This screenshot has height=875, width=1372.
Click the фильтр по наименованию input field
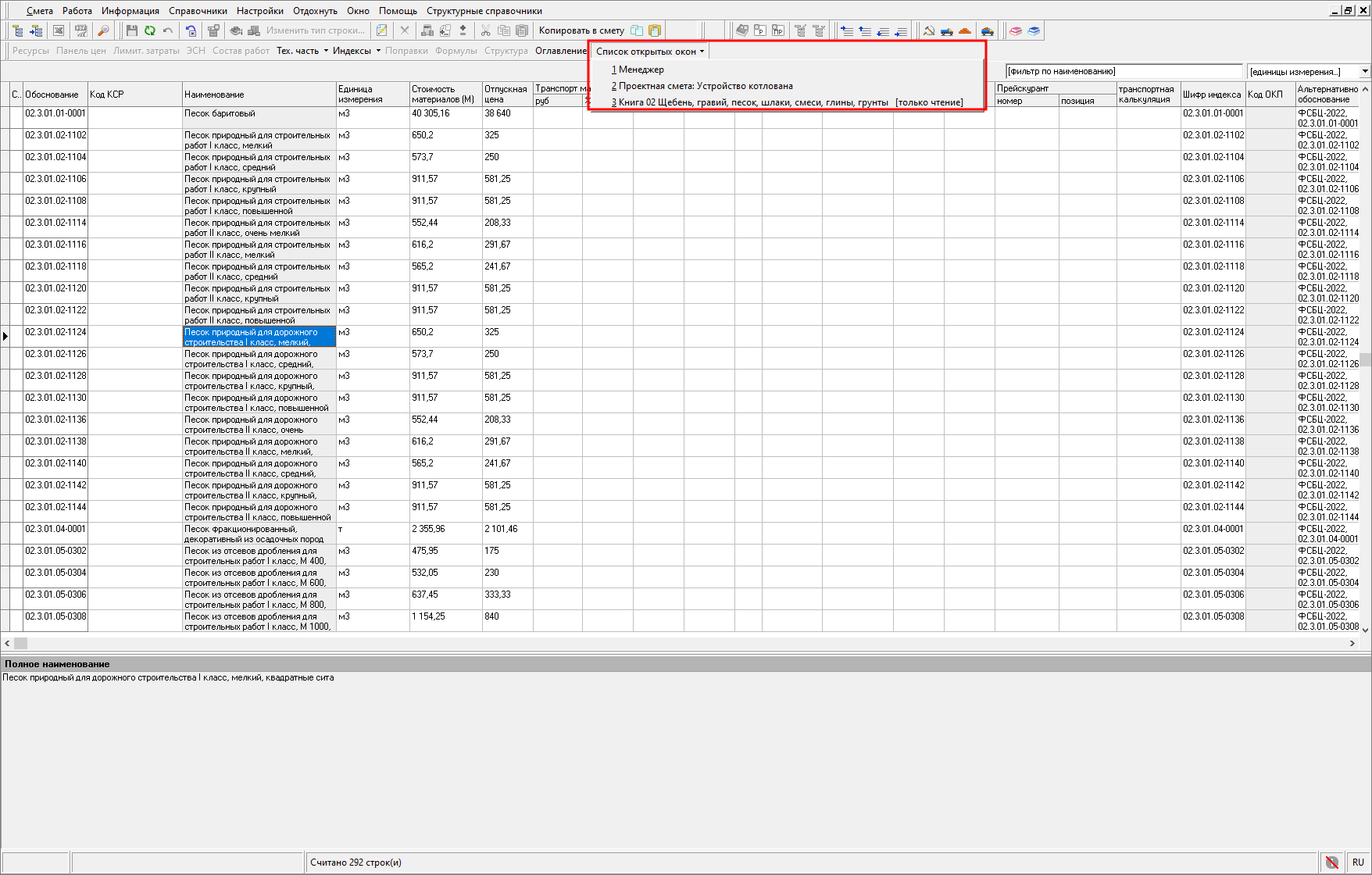[x=1123, y=71]
